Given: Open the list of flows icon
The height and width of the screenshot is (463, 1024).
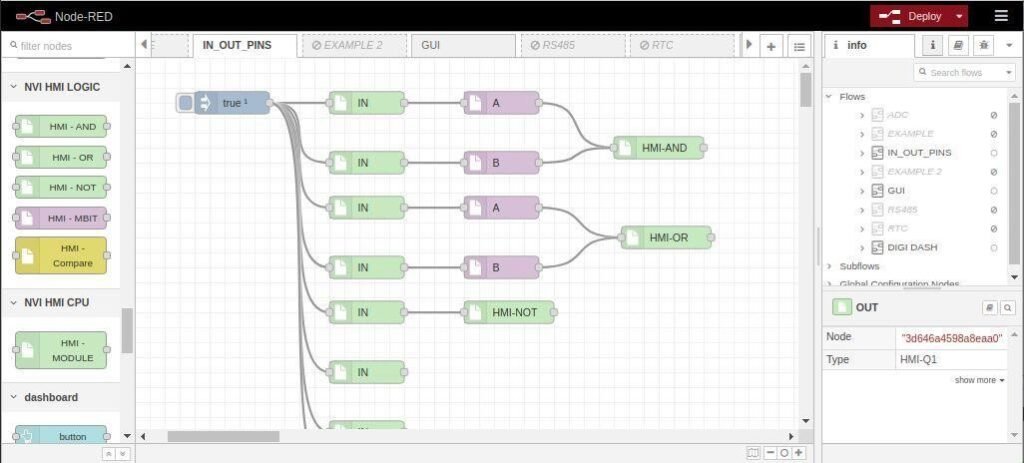Looking at the screenshot, I should click(x=799, y=46).
